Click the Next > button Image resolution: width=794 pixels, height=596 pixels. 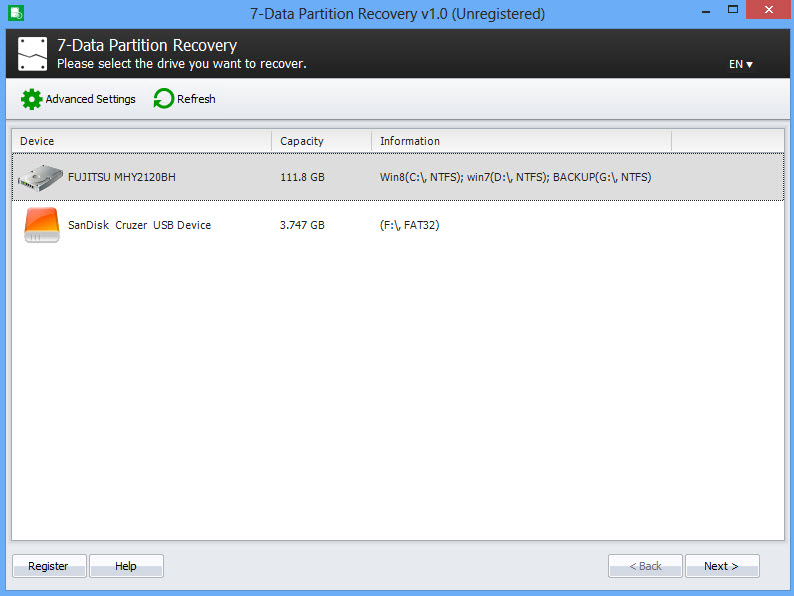pyautogui.click(x=721, y=566)
